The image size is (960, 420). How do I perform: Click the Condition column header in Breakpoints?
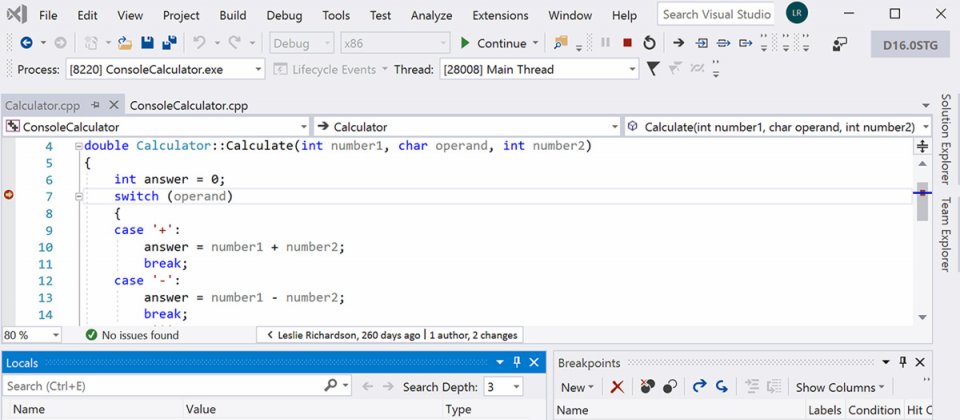pos(874,410)
